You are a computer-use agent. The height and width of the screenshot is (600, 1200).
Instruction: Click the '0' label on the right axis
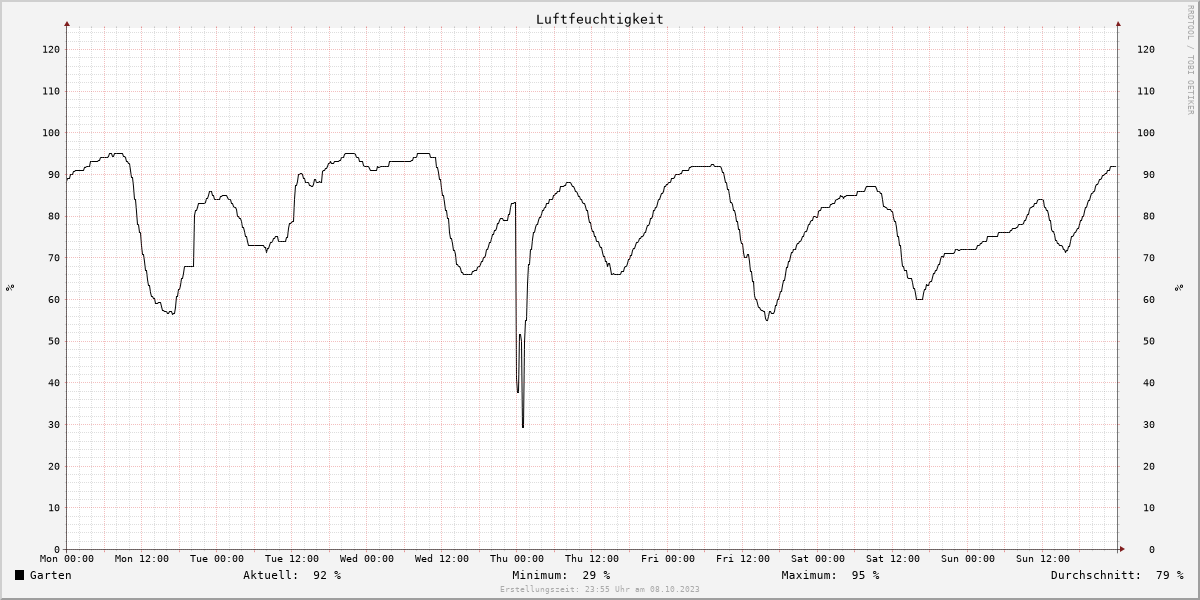[1152, 550]
